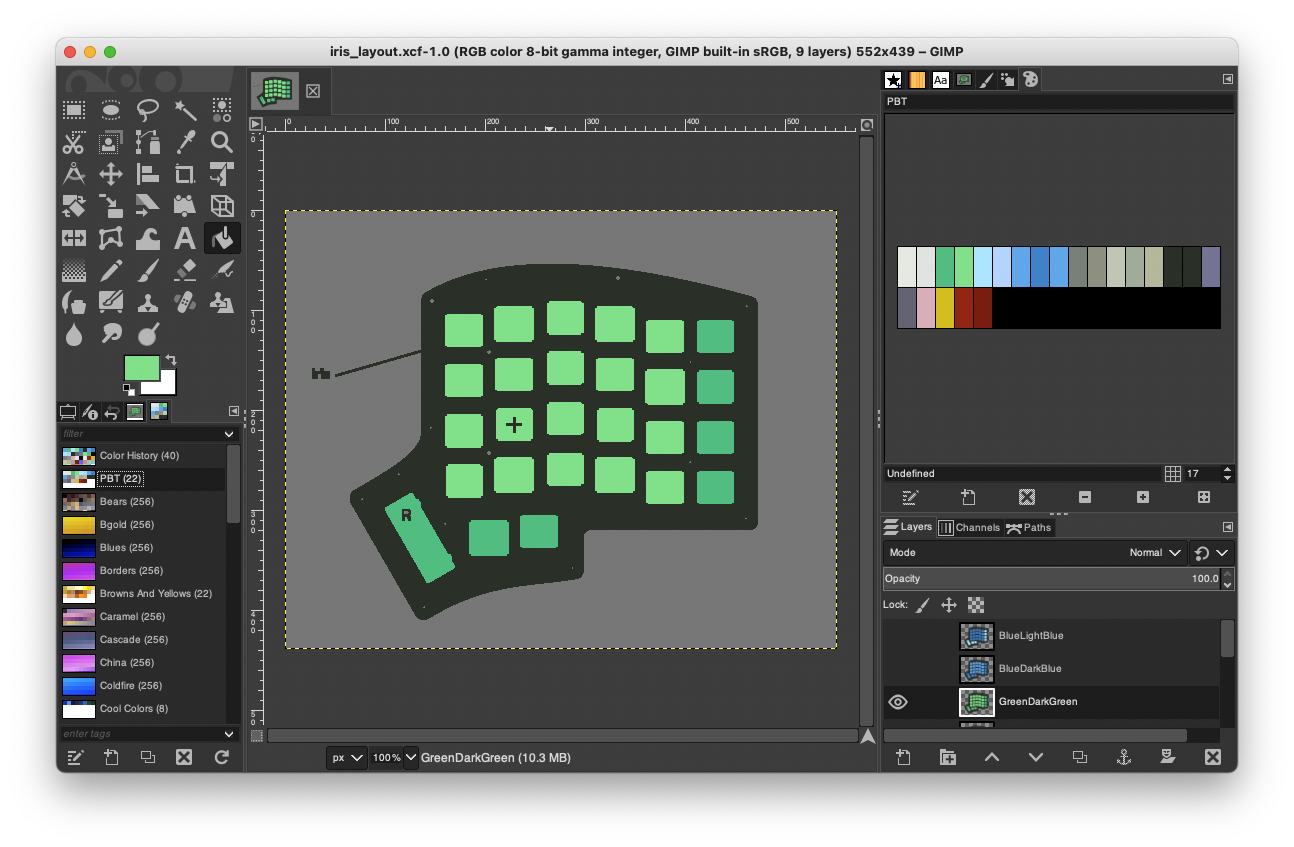Viewport: 1294px width, 847px height.
Task: Open the px unit dropdown
Action: click(347, 758)
